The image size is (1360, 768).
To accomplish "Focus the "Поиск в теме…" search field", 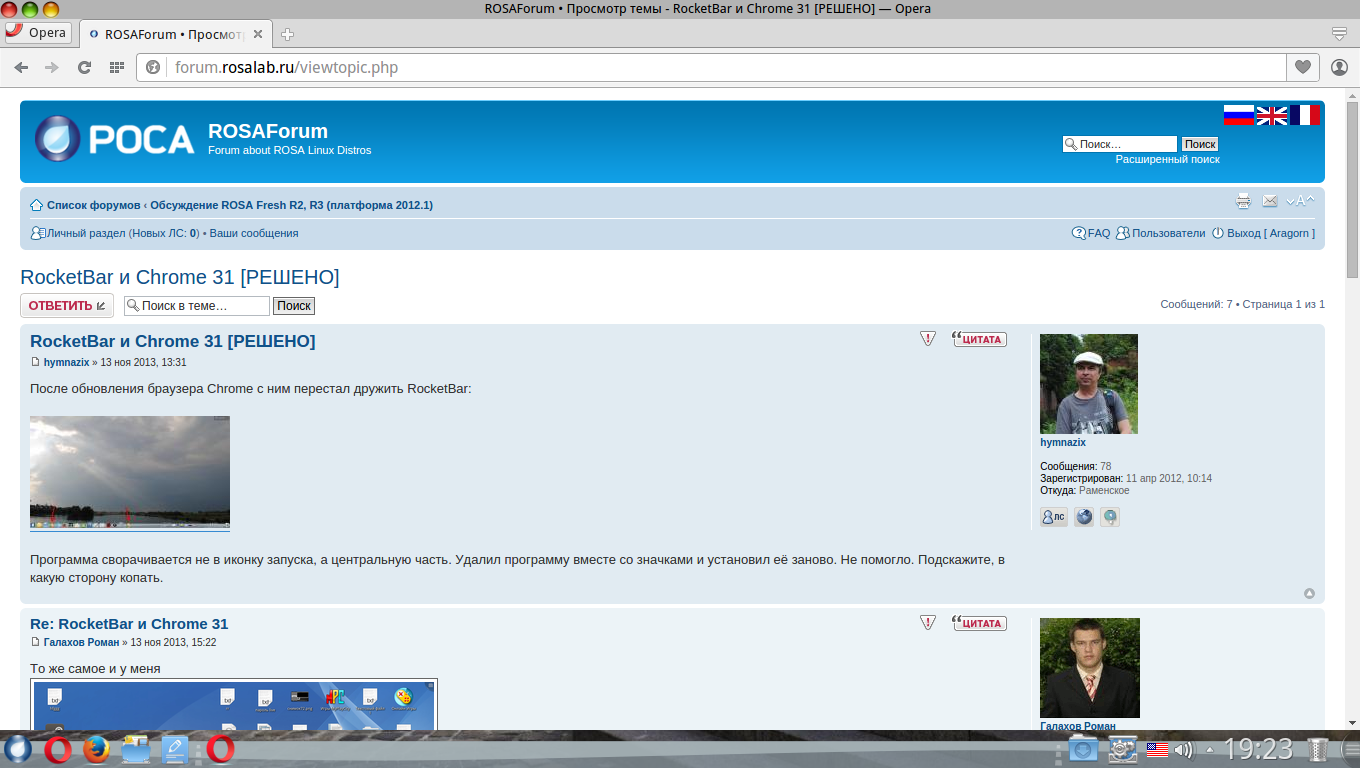I will pos(197,306).
